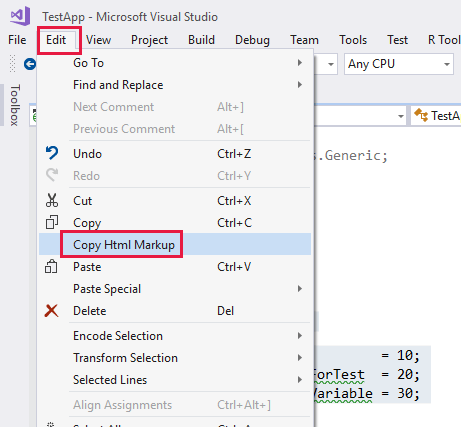Click the window title TestApp - Microsoft Visual Studio
This screenshot has height=427, width=461.
pyautogui.click(x=130, y=17)
